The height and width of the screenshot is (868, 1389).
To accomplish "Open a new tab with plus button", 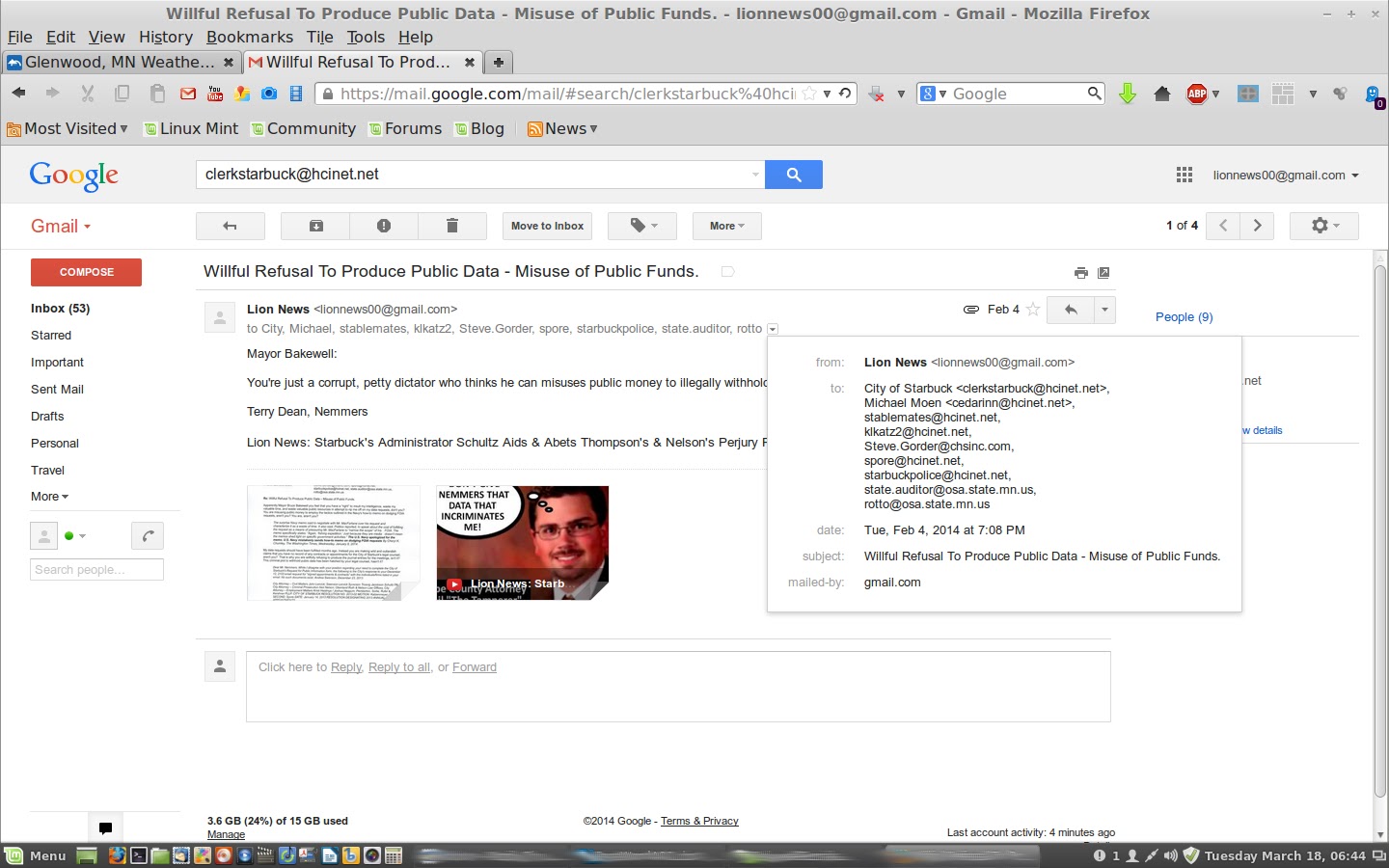I will pyautogui.click(x=499, y=62).
